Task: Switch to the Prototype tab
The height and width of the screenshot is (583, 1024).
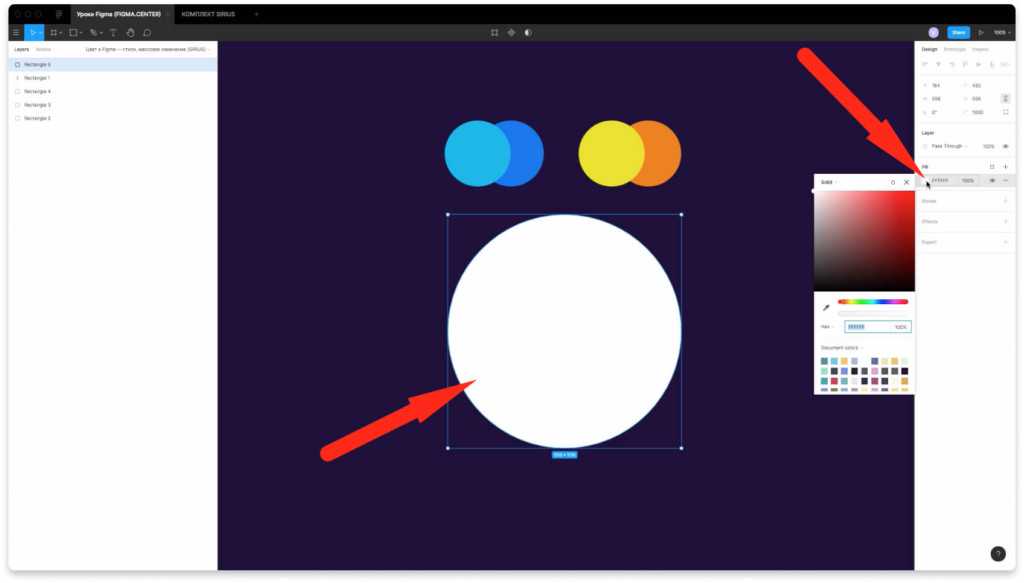Action: tap(954, 50)
